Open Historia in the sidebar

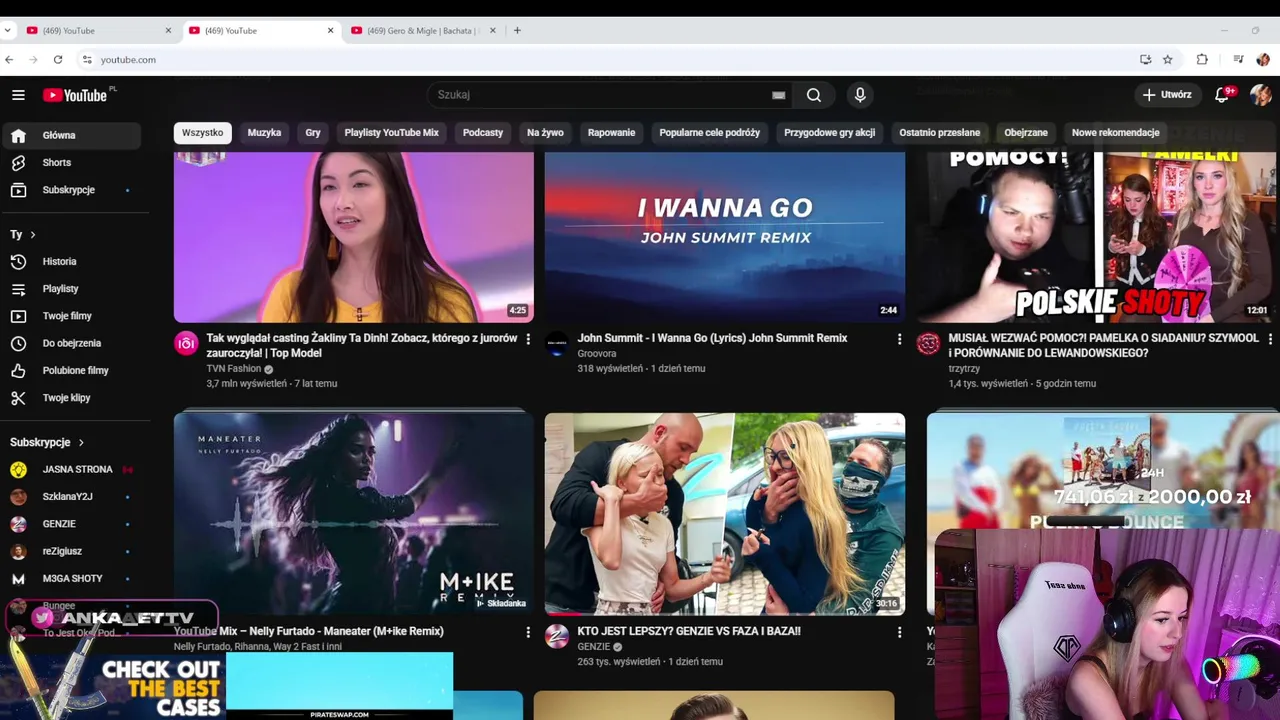72,261
